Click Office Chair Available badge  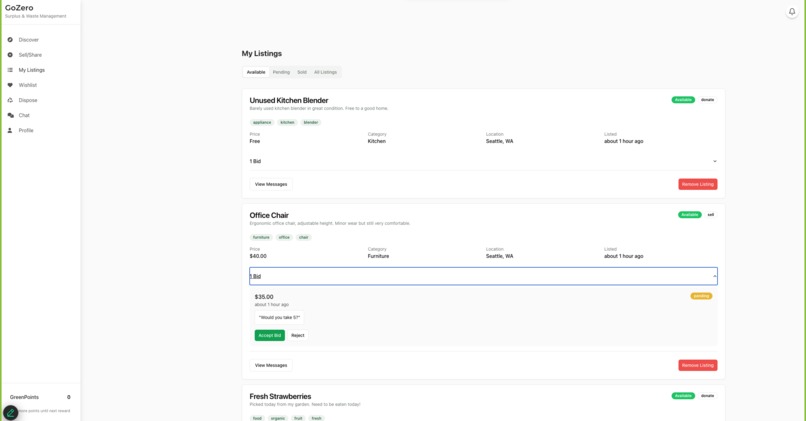tap(690, 215)
